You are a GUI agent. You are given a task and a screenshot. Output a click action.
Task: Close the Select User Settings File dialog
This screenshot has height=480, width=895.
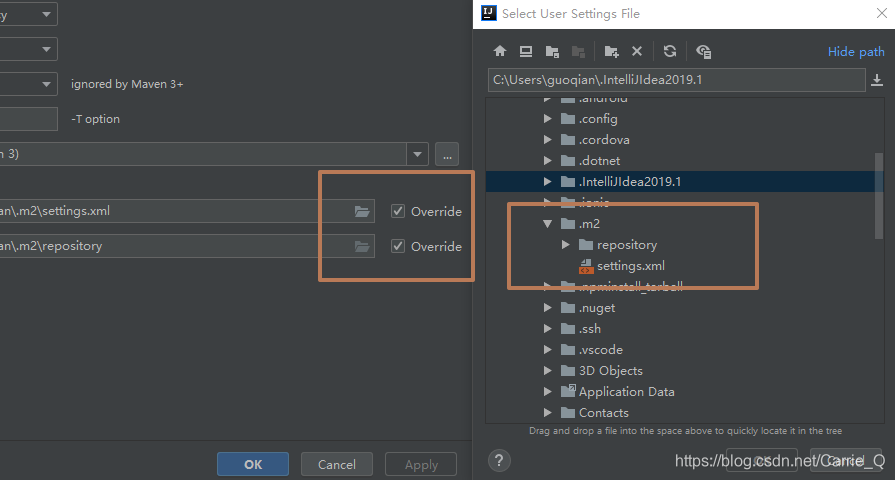(882, 13)
